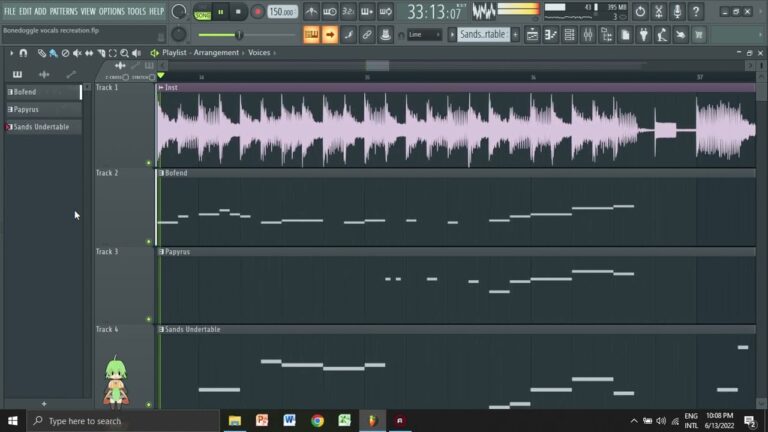Click the one-click audio recording microphone icon

[677, 11]
